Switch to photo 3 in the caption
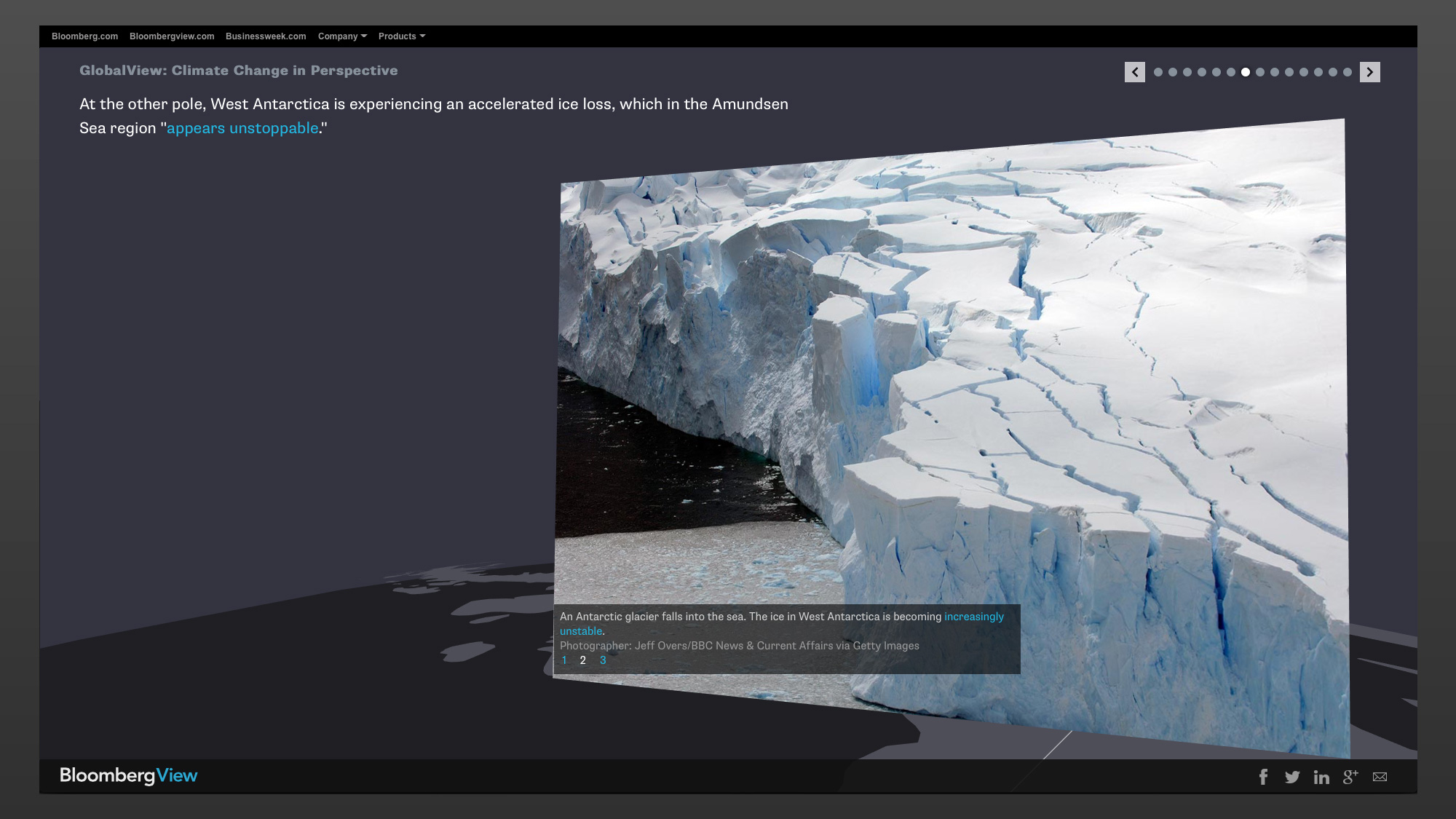The width and height of the screenshot is (1456, 819). click(603, 660)
